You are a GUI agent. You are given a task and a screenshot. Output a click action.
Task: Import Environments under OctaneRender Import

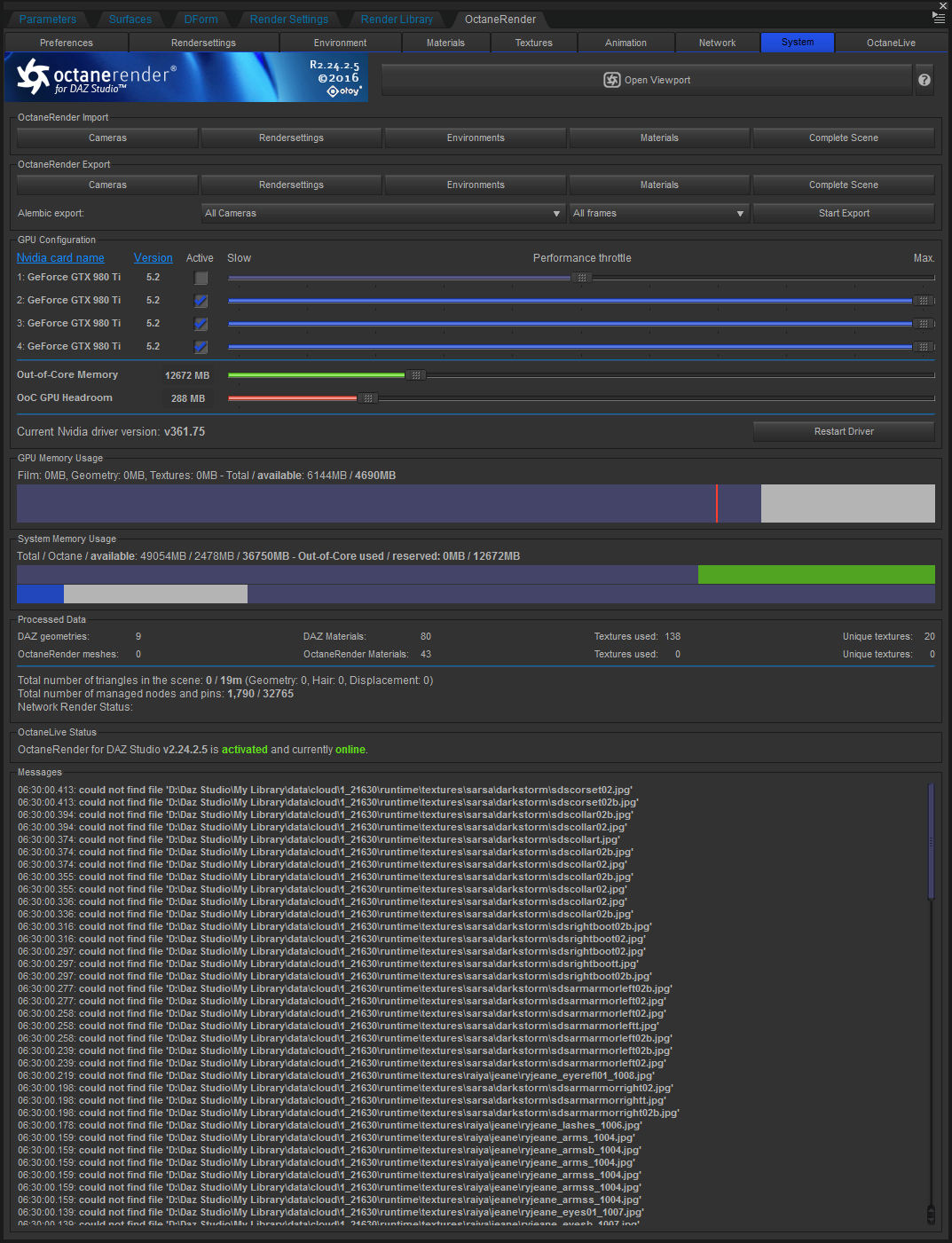point(476,138)
